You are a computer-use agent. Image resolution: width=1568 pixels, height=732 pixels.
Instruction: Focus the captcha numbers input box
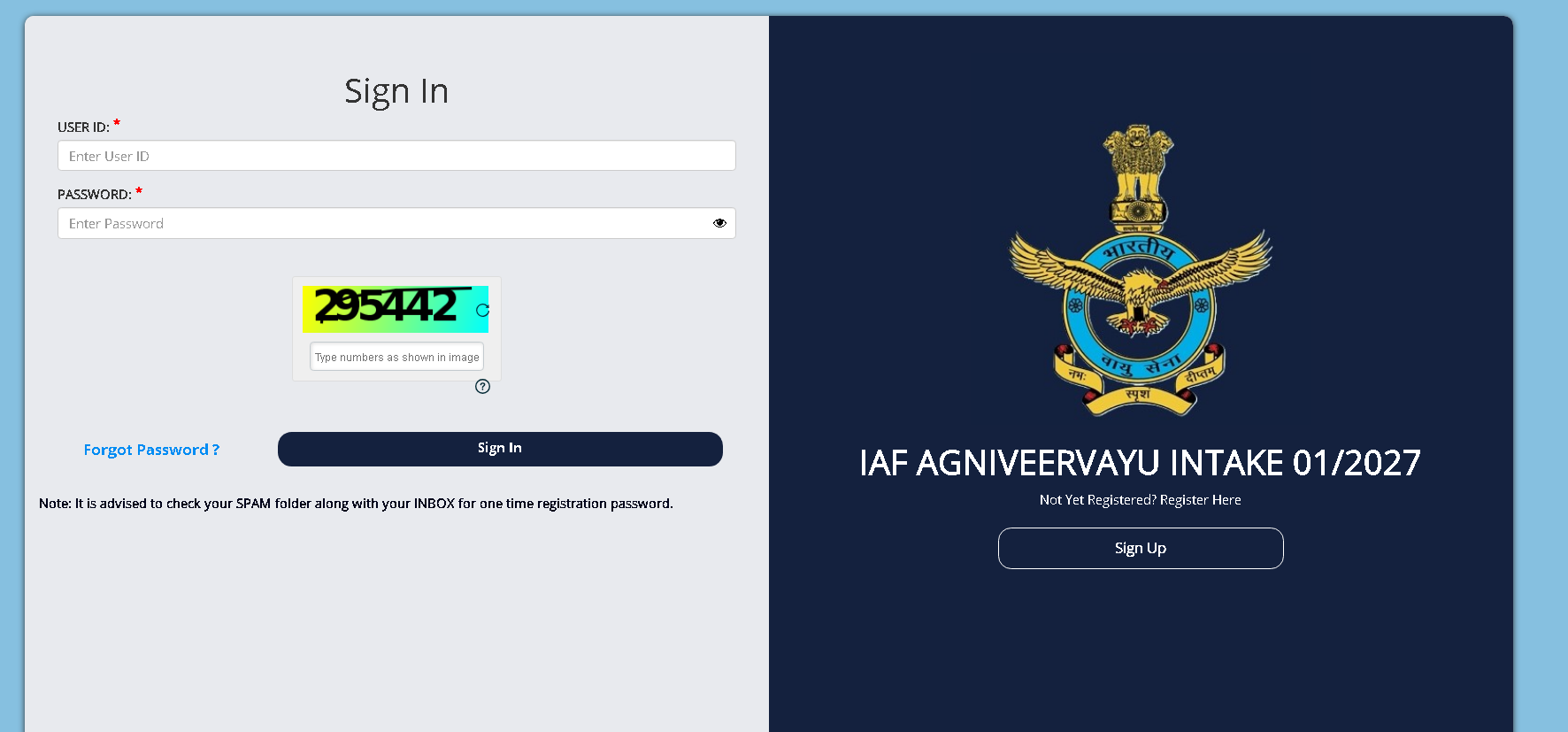coord(396,357)
